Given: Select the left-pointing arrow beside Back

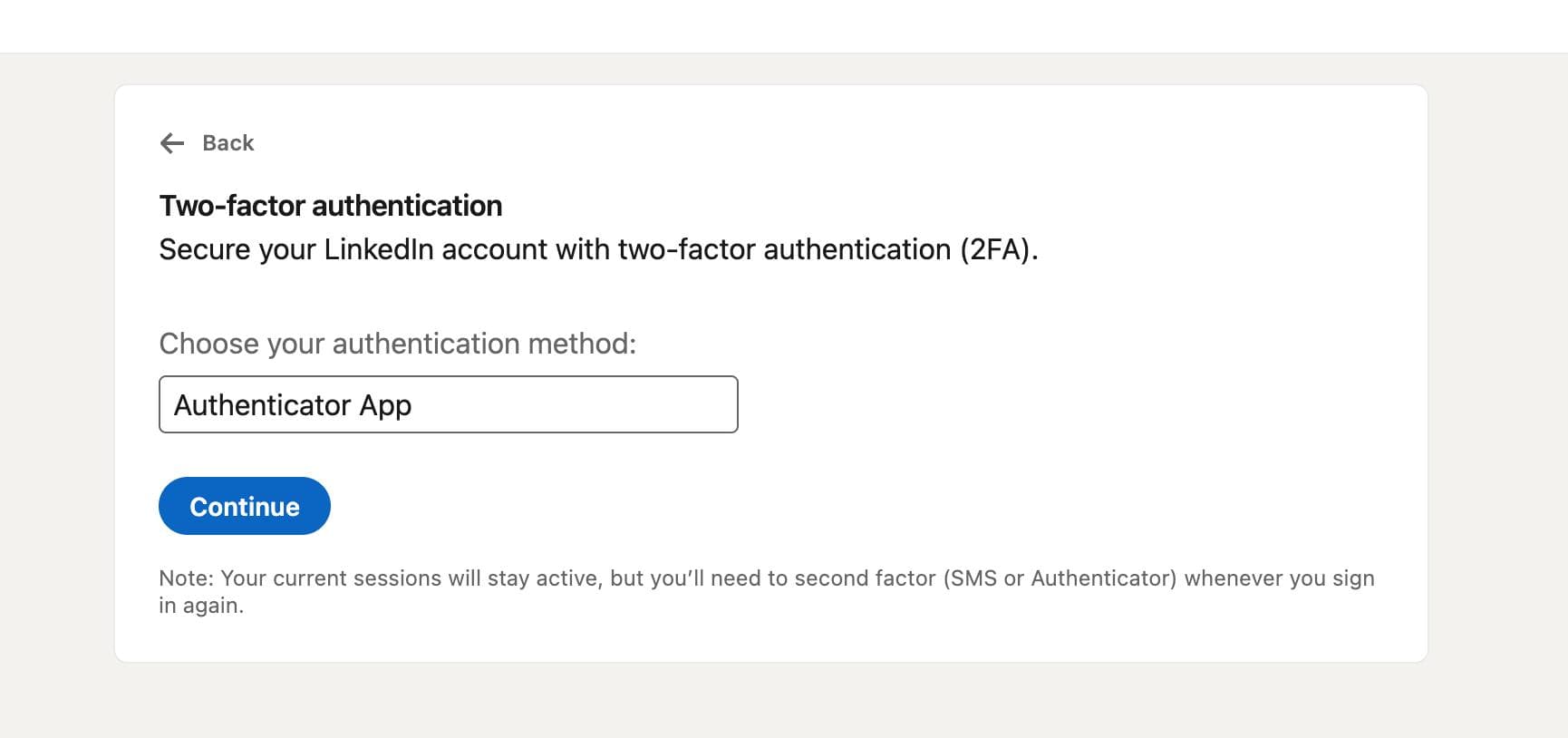Looking at the screenshot, I should 173,143.
